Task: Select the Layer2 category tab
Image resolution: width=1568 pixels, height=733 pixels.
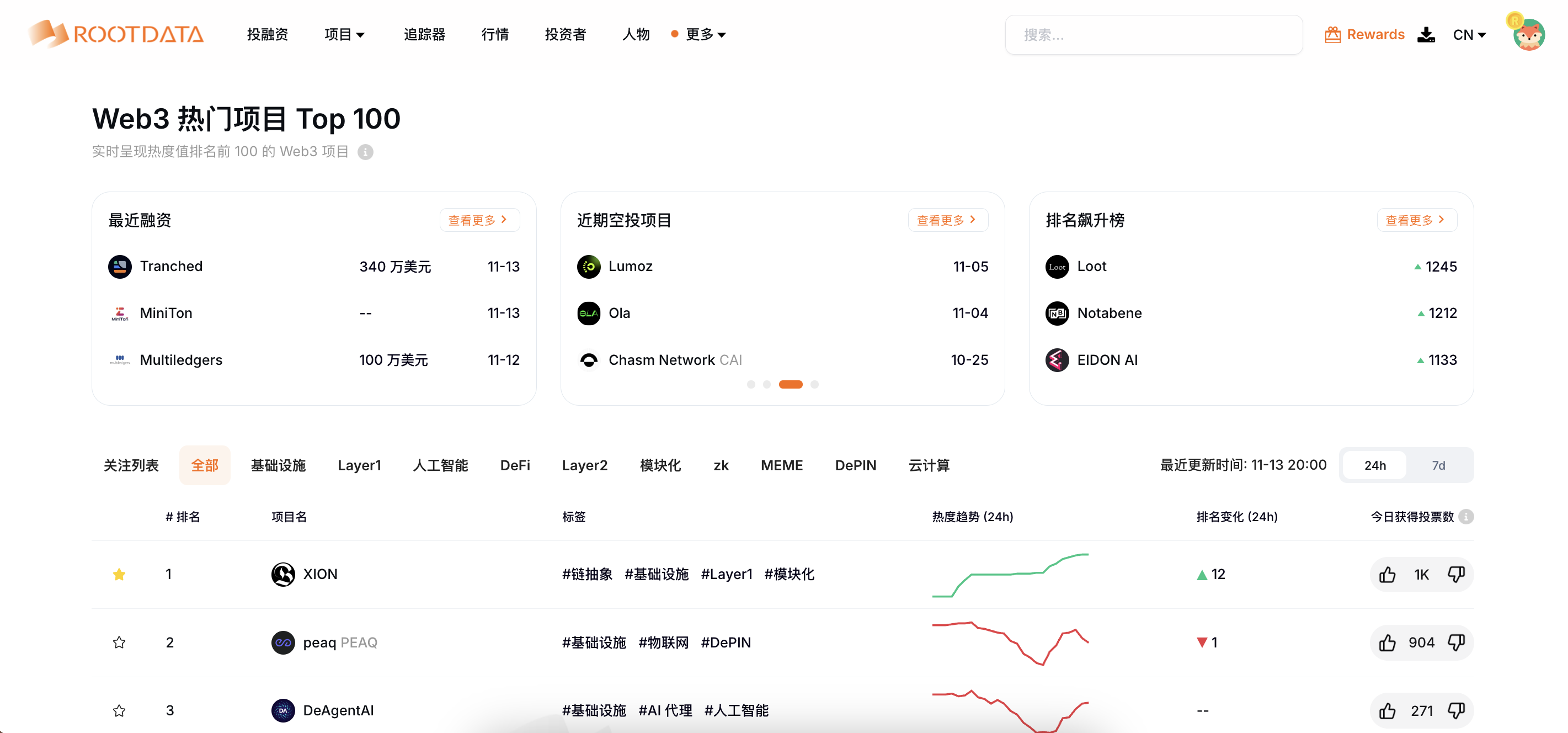Action: 584,465
